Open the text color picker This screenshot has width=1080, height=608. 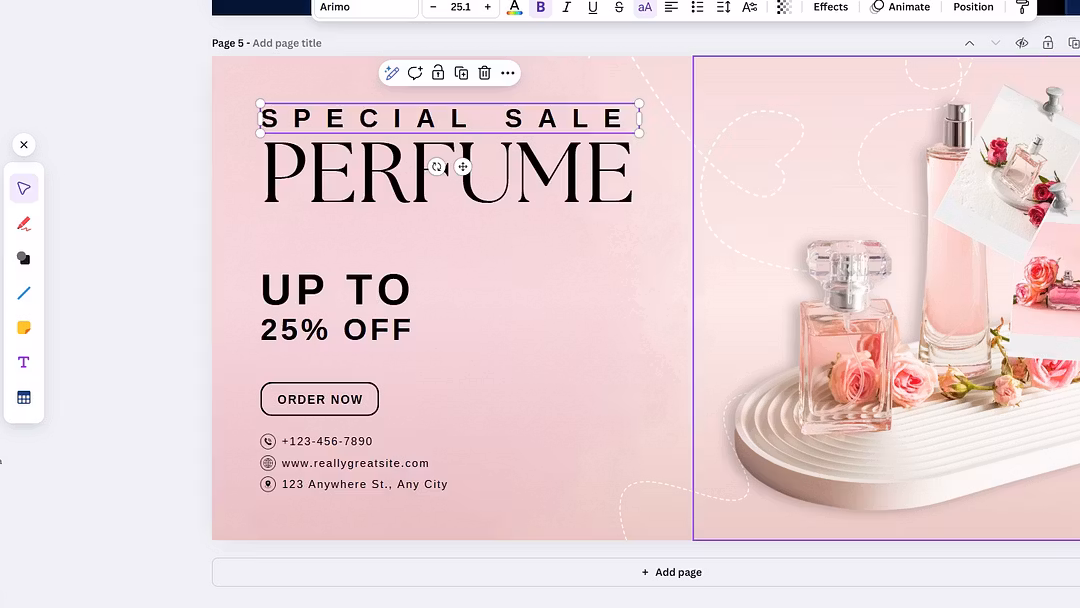pyautogui.click(x=515, y=8)
